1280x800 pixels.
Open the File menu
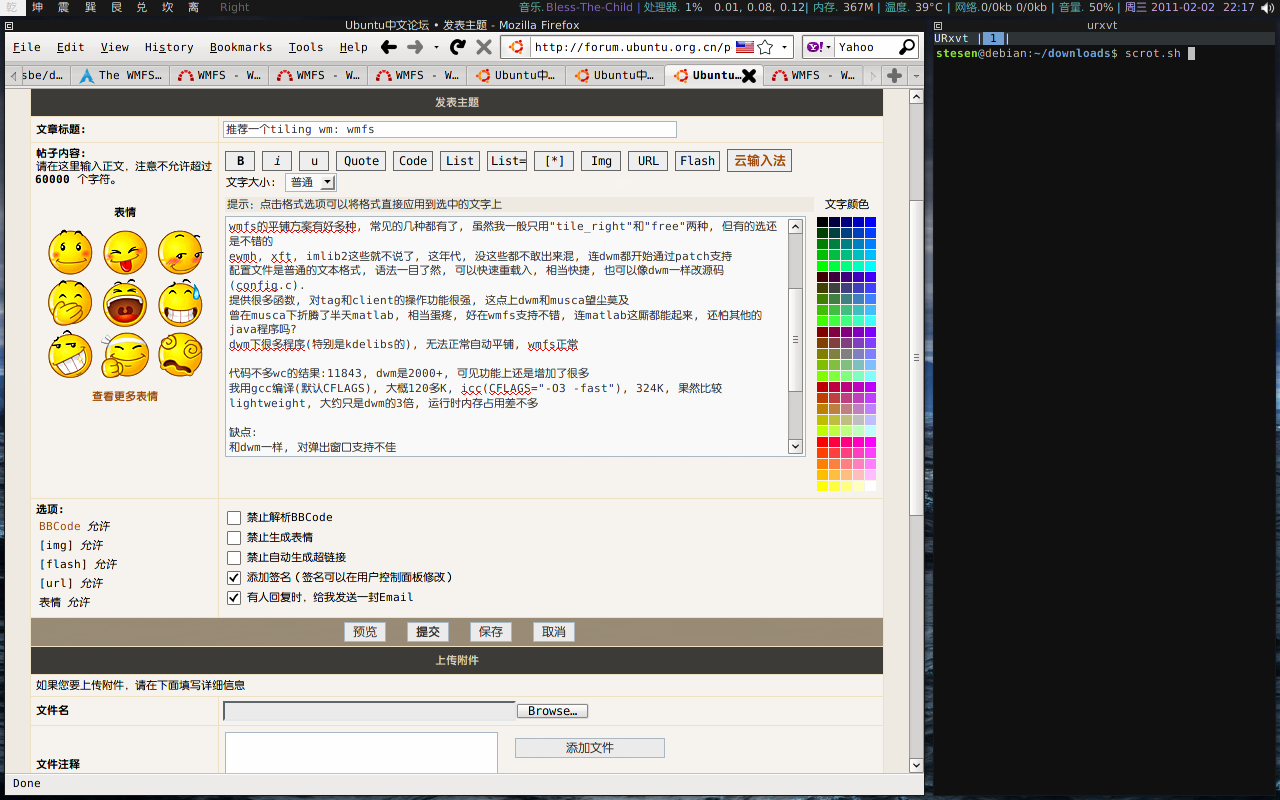[27, 47]
